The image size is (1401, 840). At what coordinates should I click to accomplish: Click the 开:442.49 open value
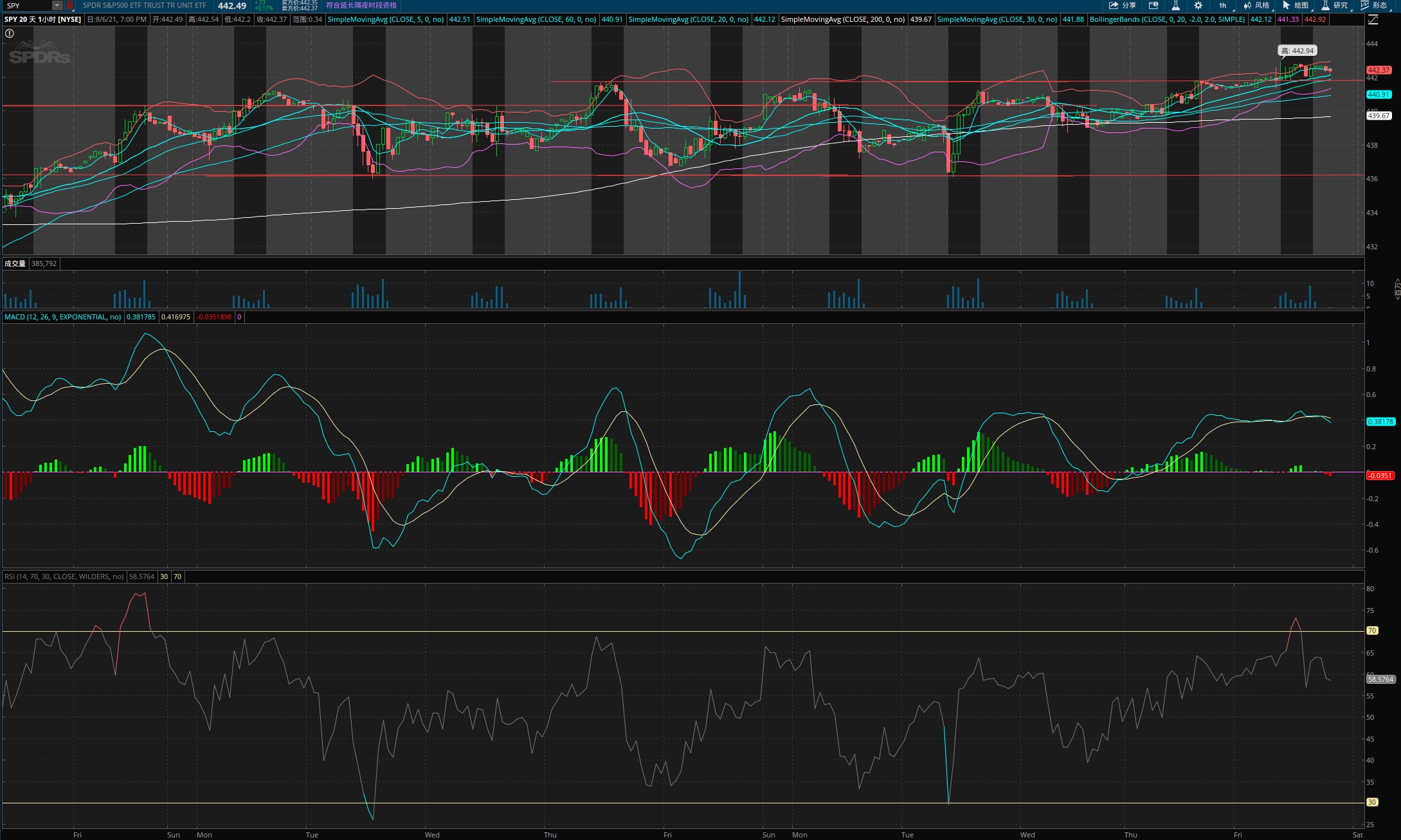pos(167,19)
